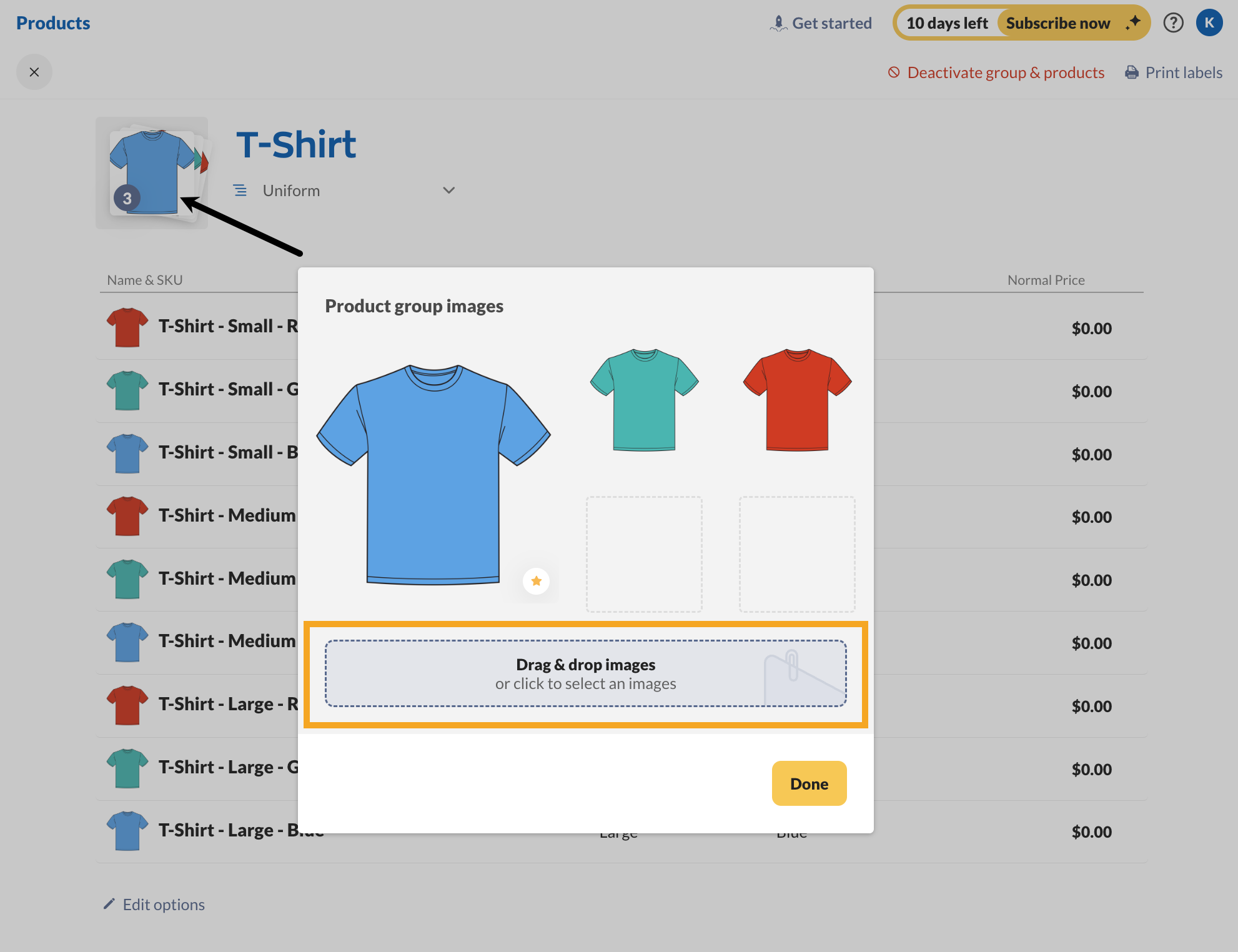Click the prohibition icon next to Deactivate group
The width and height of the screenshot is (1238, 952).
(x=893, y=72)
